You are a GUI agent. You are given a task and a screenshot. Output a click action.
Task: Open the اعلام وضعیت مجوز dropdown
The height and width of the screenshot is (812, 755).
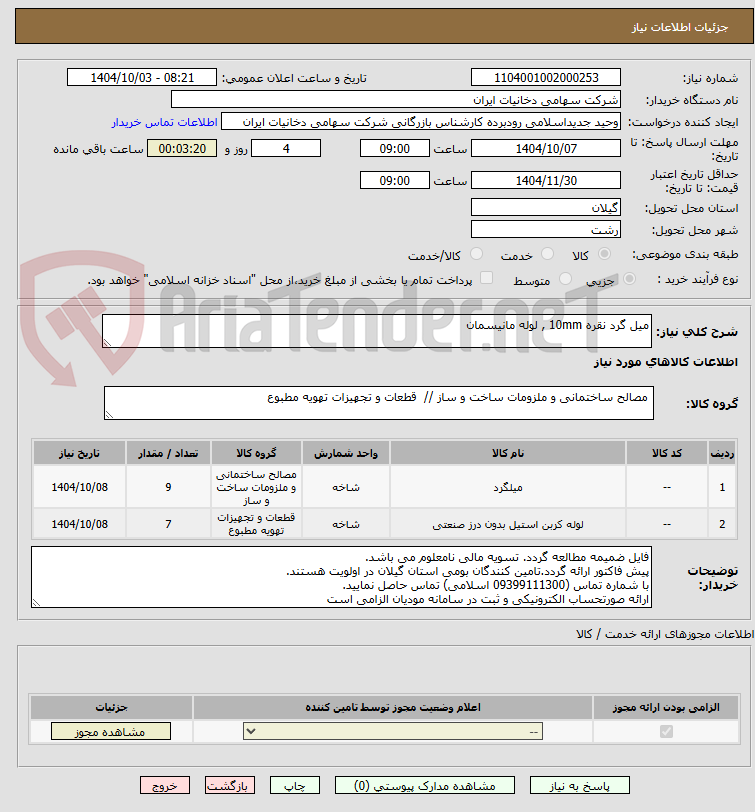click(393, 731)
